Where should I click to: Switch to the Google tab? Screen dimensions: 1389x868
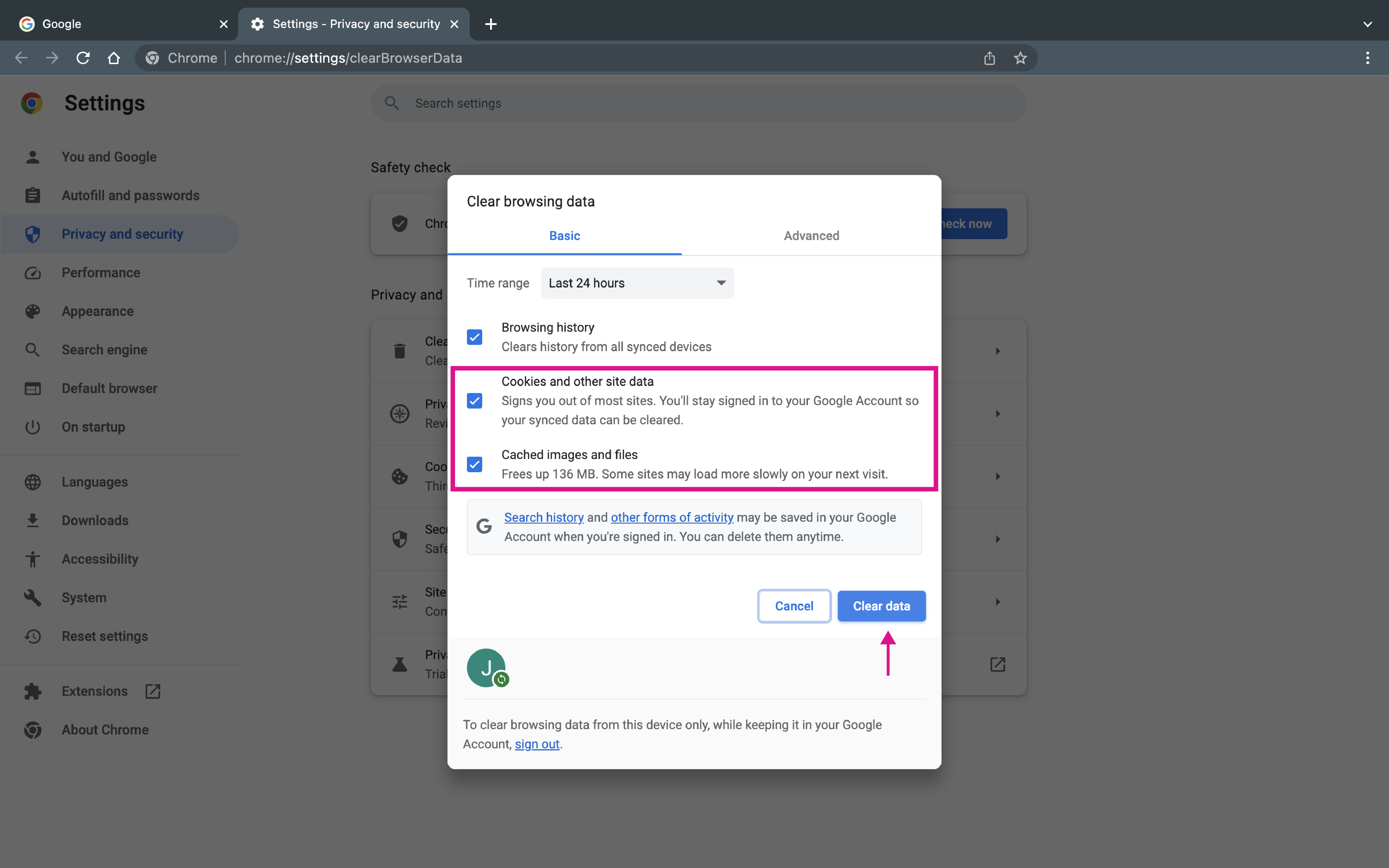(119, 24)
